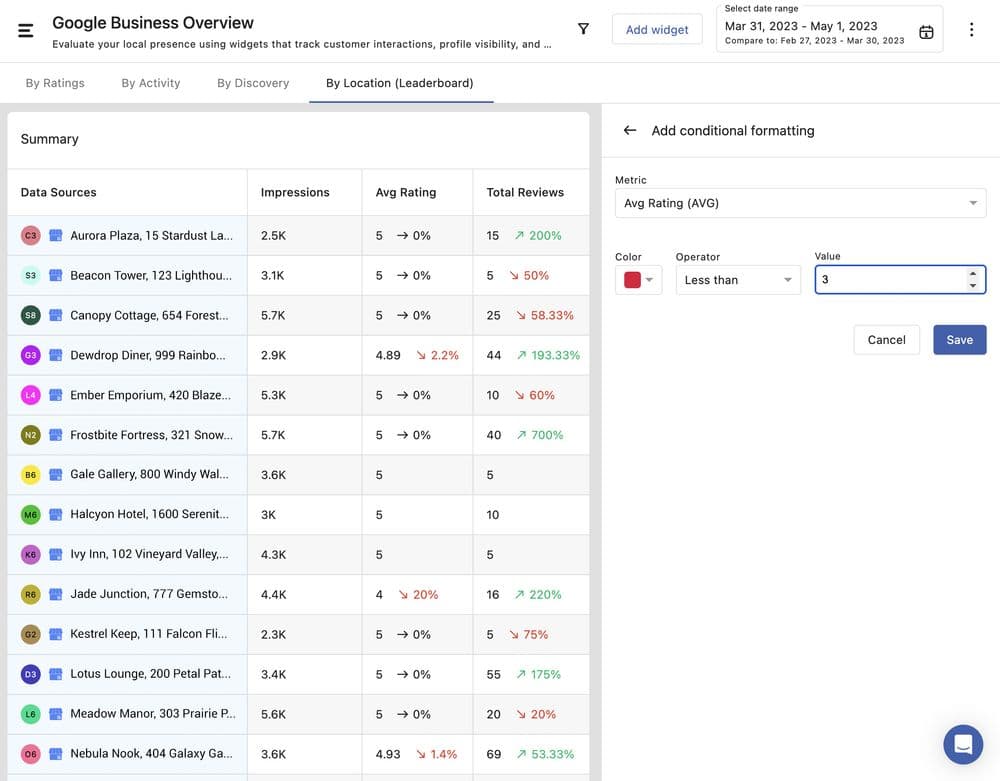
Task: Open the chat support bubble
Action: 963,744
